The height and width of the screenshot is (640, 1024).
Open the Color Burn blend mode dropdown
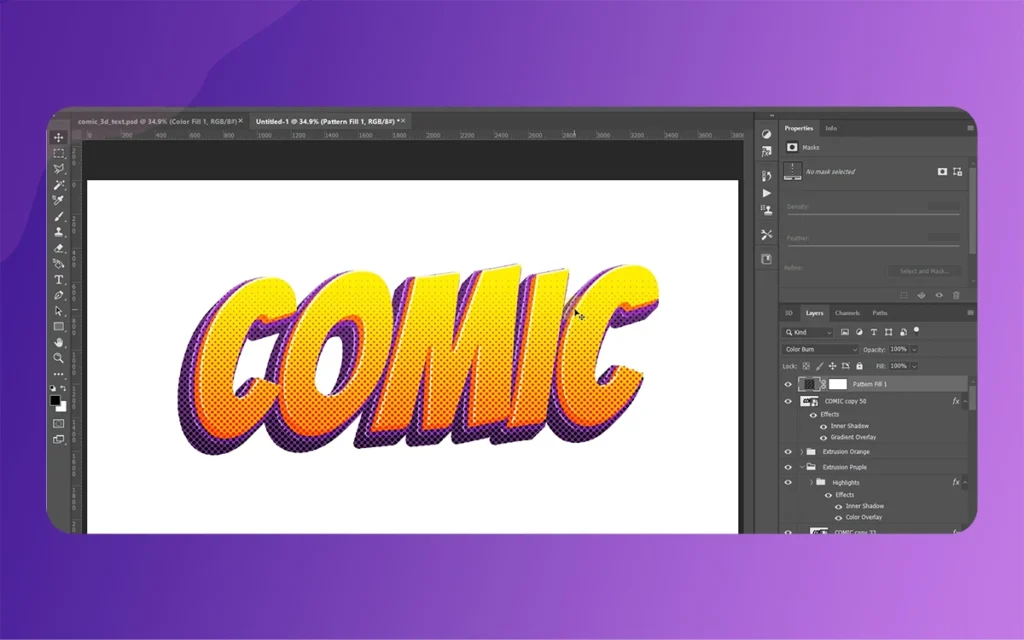tap(820, 349)
